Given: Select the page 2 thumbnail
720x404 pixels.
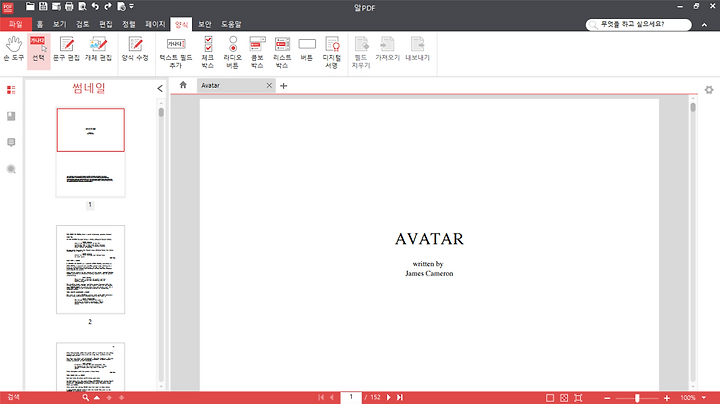Looking at the screenshot, I should [90, 269].
